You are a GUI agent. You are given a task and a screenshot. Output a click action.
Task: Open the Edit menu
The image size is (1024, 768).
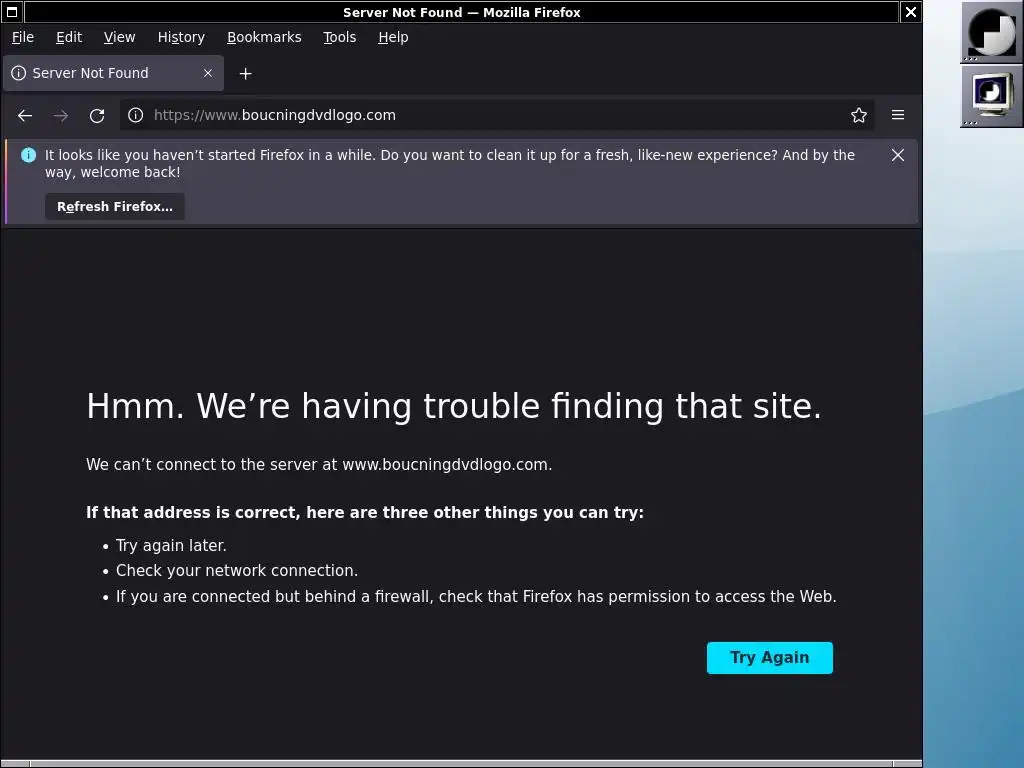click(x=69, y=37)
